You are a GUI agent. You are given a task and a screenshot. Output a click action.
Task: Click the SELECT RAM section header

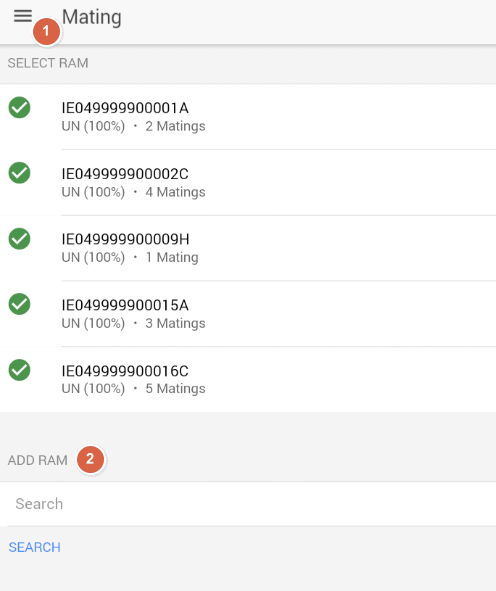tap(48, 63)
